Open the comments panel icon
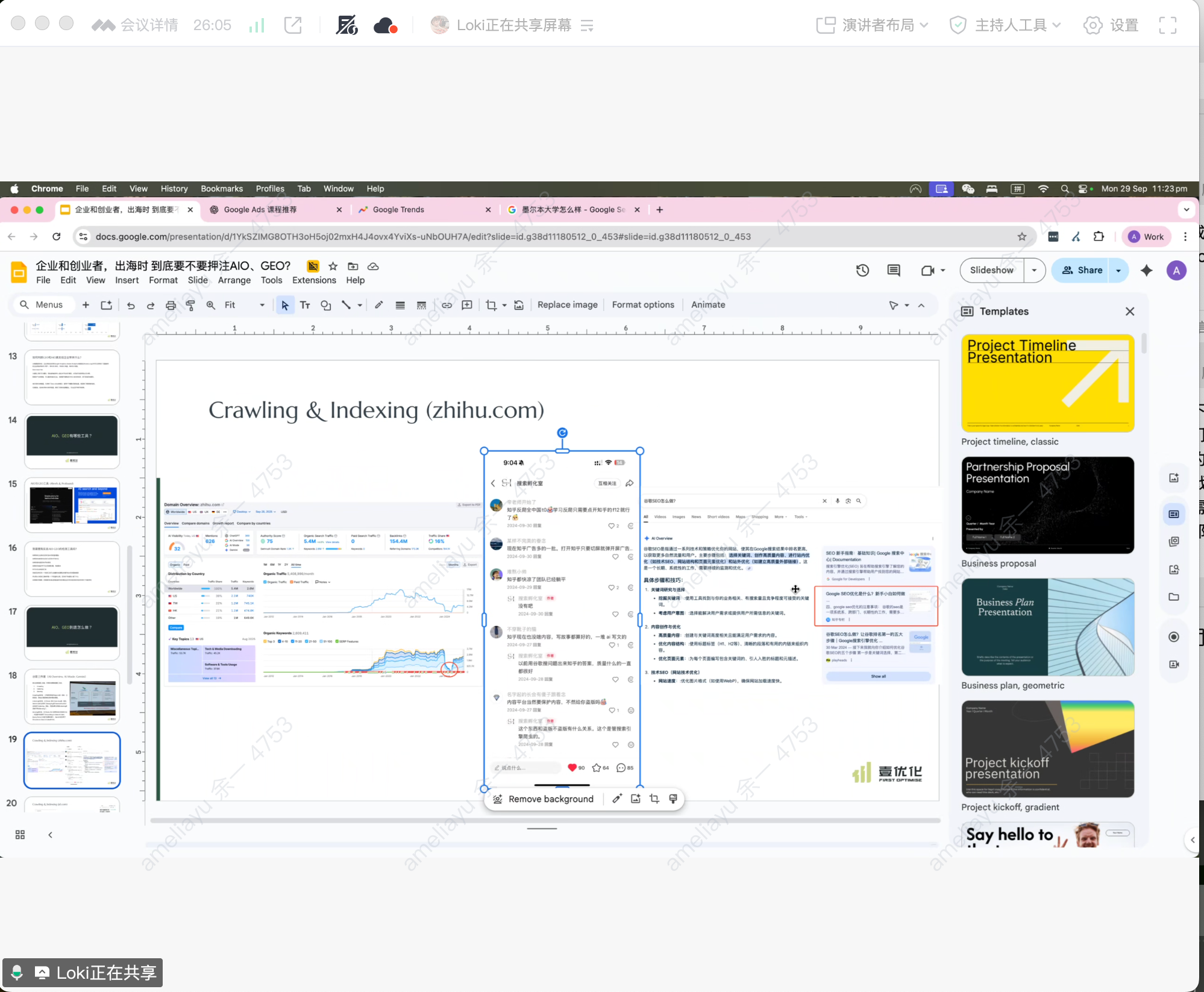 [894, 271]
